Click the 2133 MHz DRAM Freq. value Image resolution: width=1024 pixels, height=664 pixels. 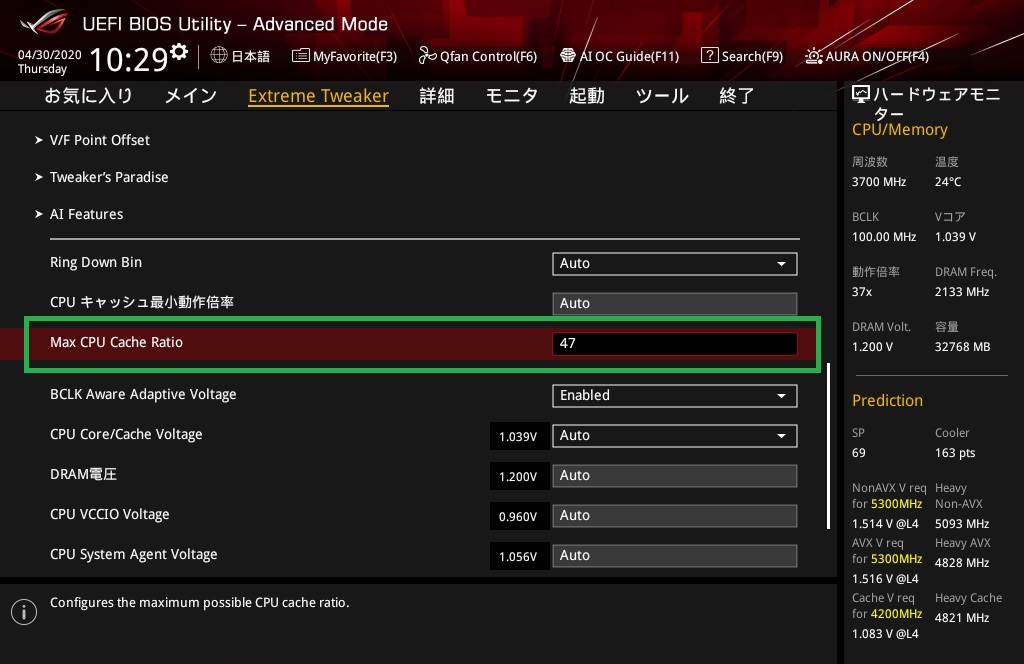point(961,291)
